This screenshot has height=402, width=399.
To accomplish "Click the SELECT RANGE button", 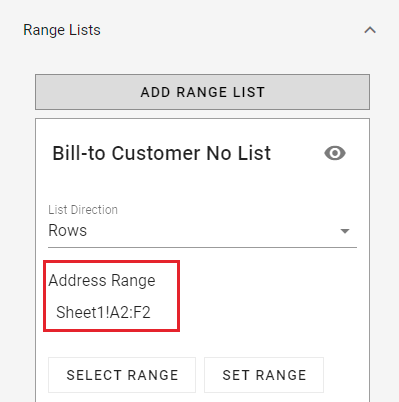I will tap(122, 375).
